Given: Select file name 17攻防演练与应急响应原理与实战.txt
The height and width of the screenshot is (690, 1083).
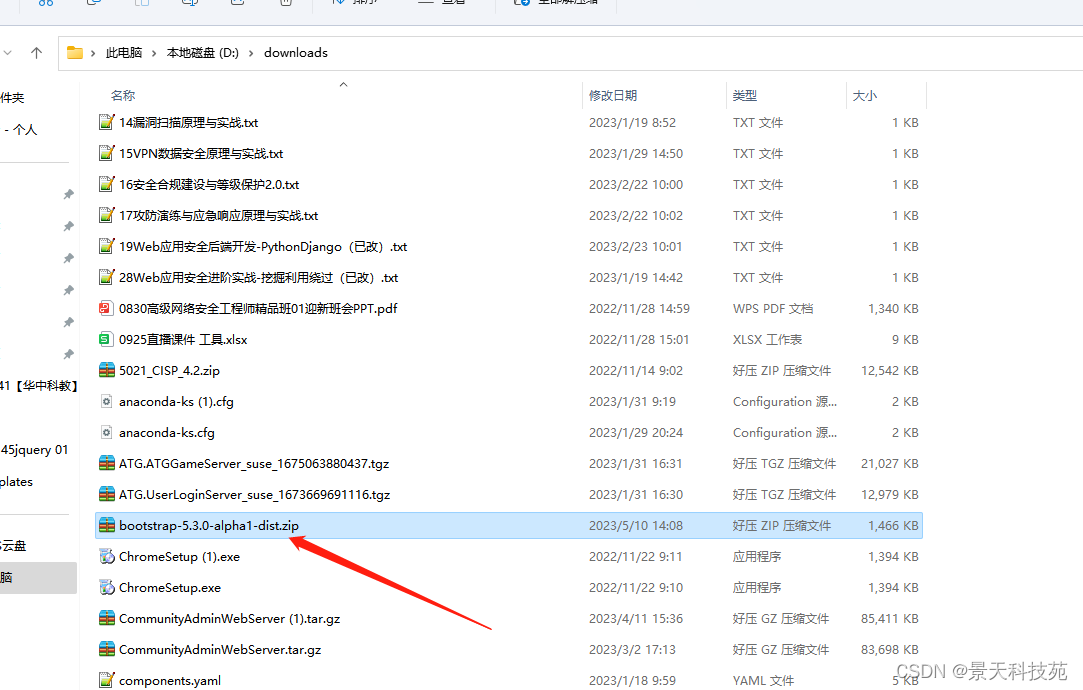Looking at the screenshot, I should [x=218, y=215].
